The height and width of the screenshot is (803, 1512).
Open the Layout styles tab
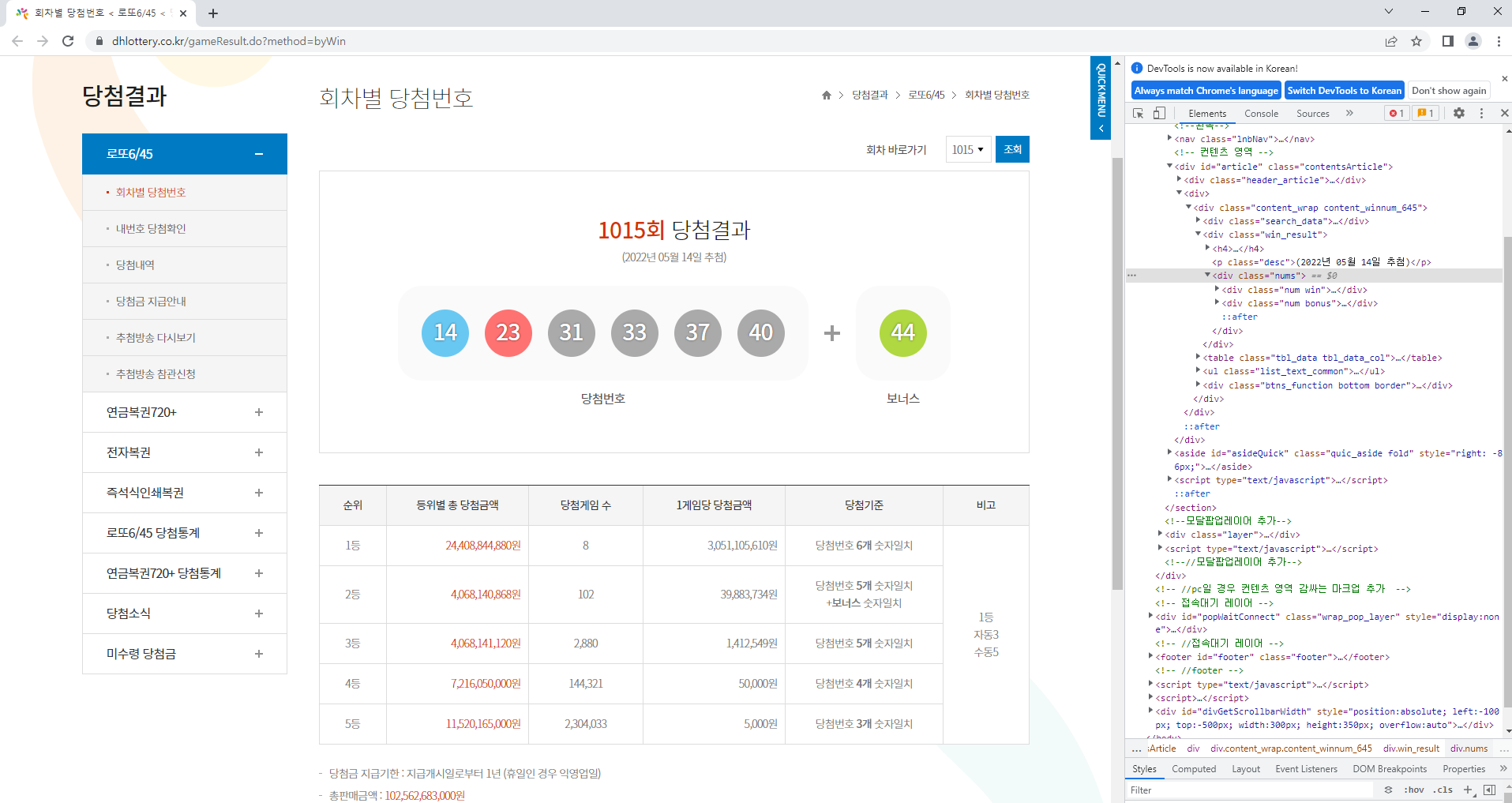(1246, 769)
